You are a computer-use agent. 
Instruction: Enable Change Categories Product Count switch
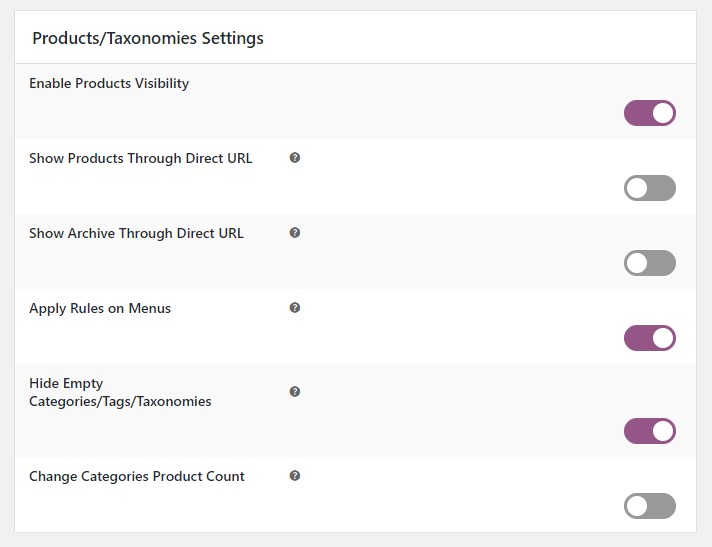pyautogui.click(x=650, y=506)
